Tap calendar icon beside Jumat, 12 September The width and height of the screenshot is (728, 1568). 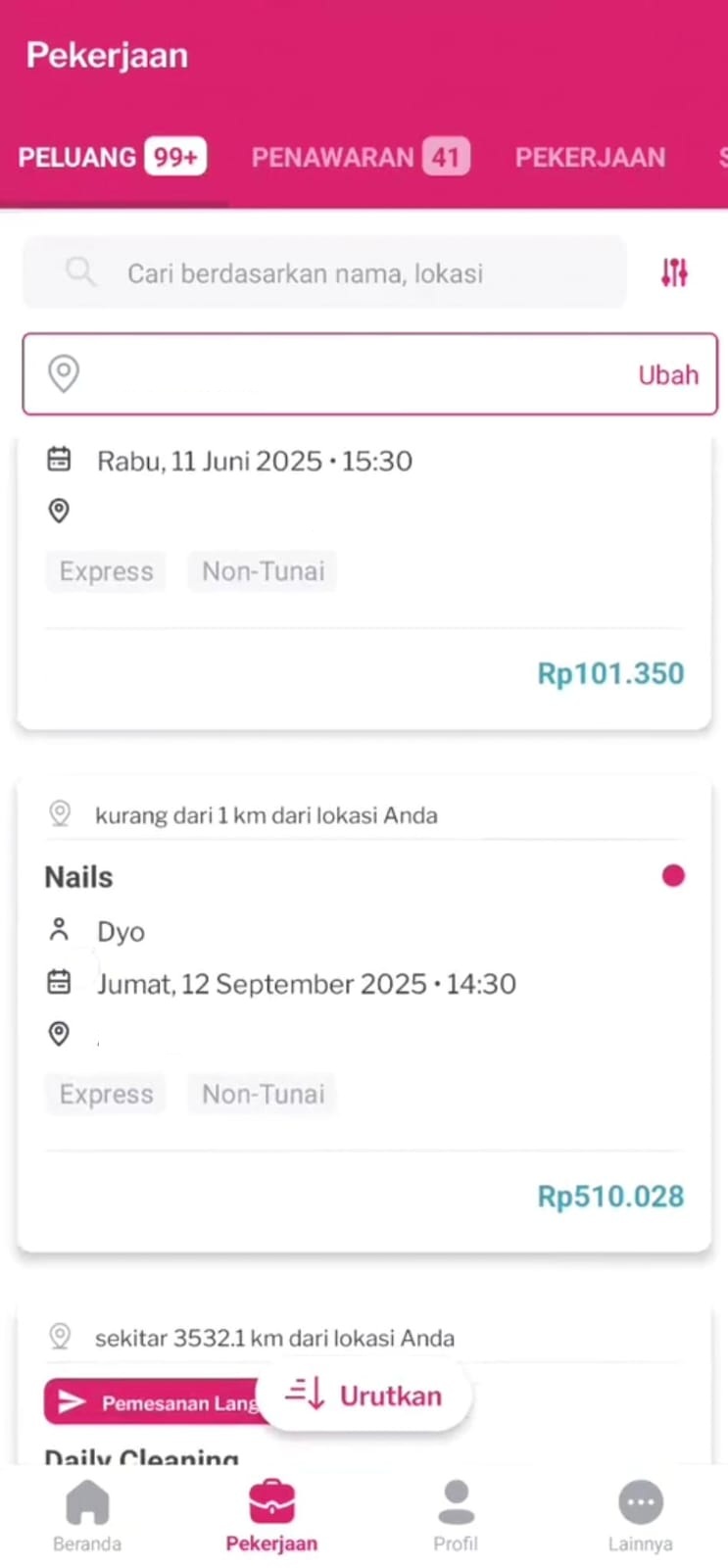(60, 982)
